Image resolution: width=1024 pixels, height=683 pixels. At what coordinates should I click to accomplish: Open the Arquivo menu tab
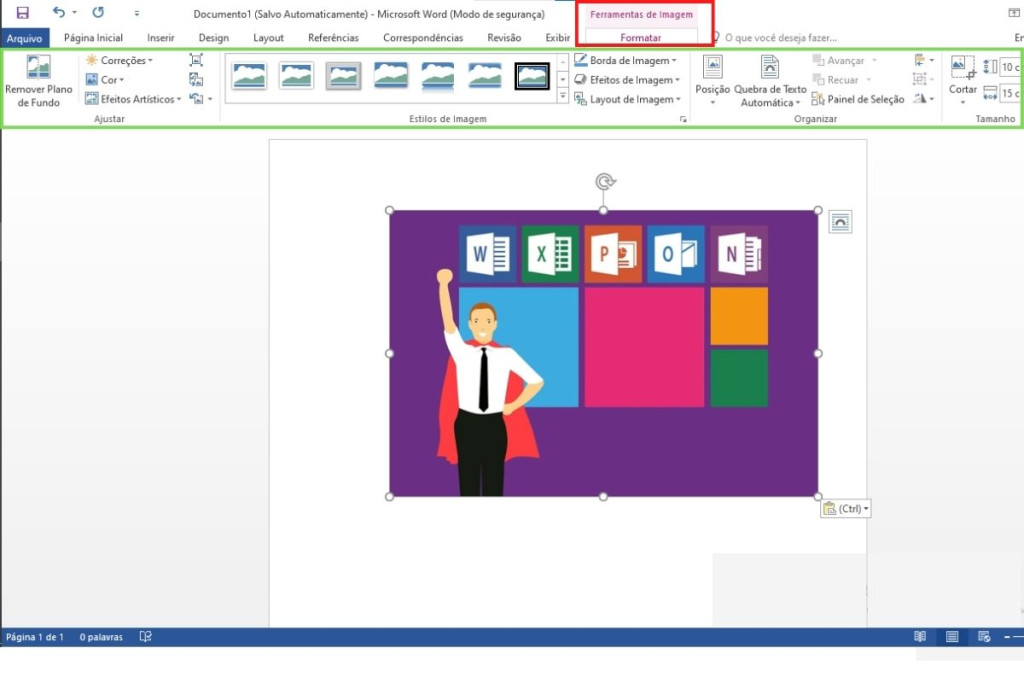(x=24, y=38)
